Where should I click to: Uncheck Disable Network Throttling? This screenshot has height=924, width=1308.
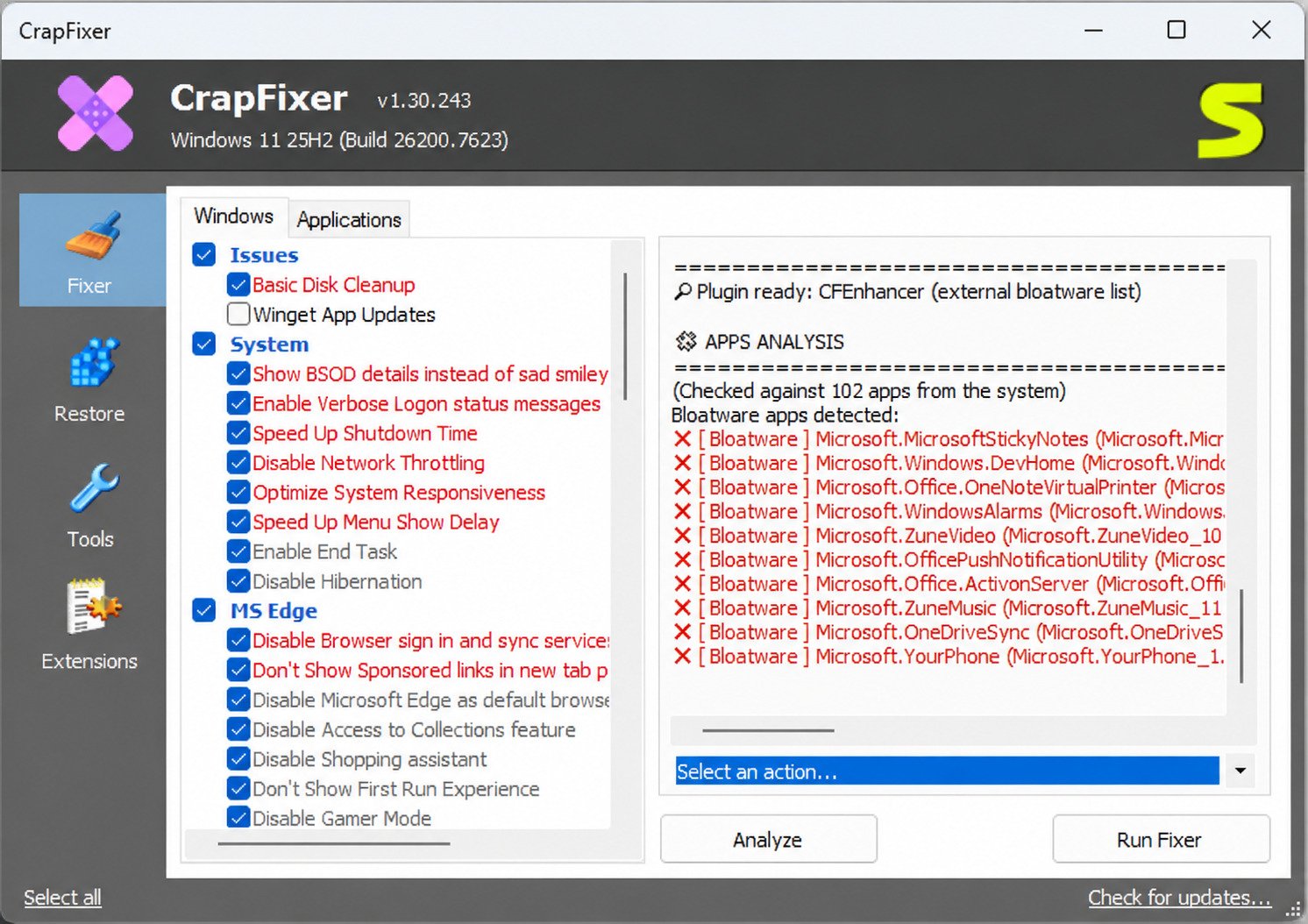point(238,463)
